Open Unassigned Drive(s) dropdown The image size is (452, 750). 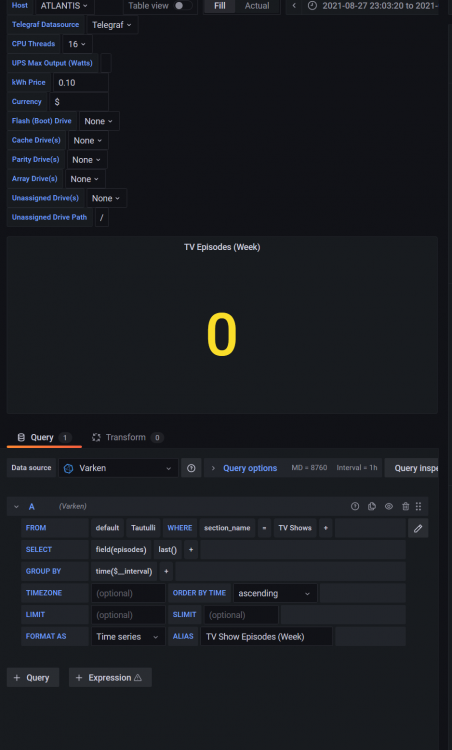coord(106,198)
